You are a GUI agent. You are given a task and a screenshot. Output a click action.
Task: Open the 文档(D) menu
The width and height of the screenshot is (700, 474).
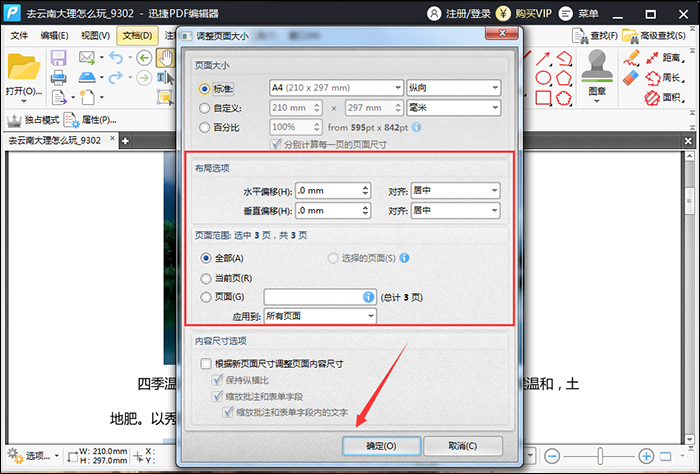[138, 35]
